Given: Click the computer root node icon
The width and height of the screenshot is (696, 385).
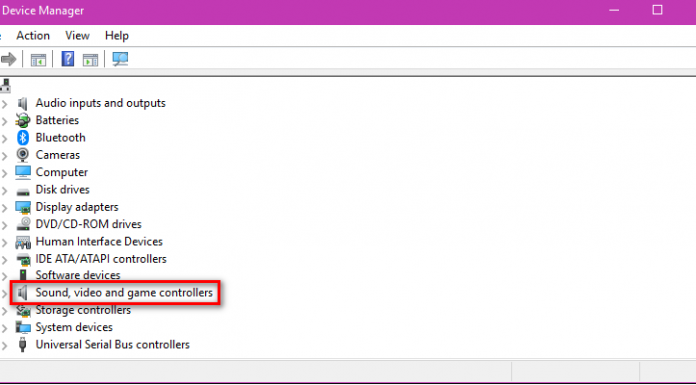Looking at the screenshot, I should (x=5, y=85).
